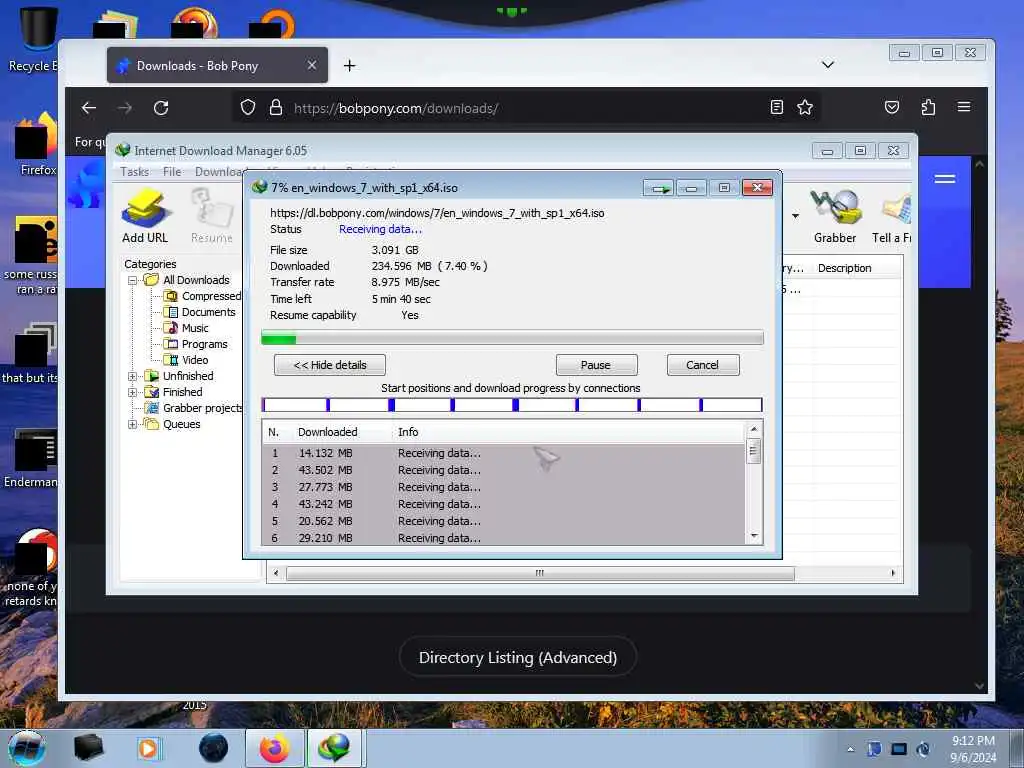Open the Downloads menu in IDM

(x=220, y=172)
